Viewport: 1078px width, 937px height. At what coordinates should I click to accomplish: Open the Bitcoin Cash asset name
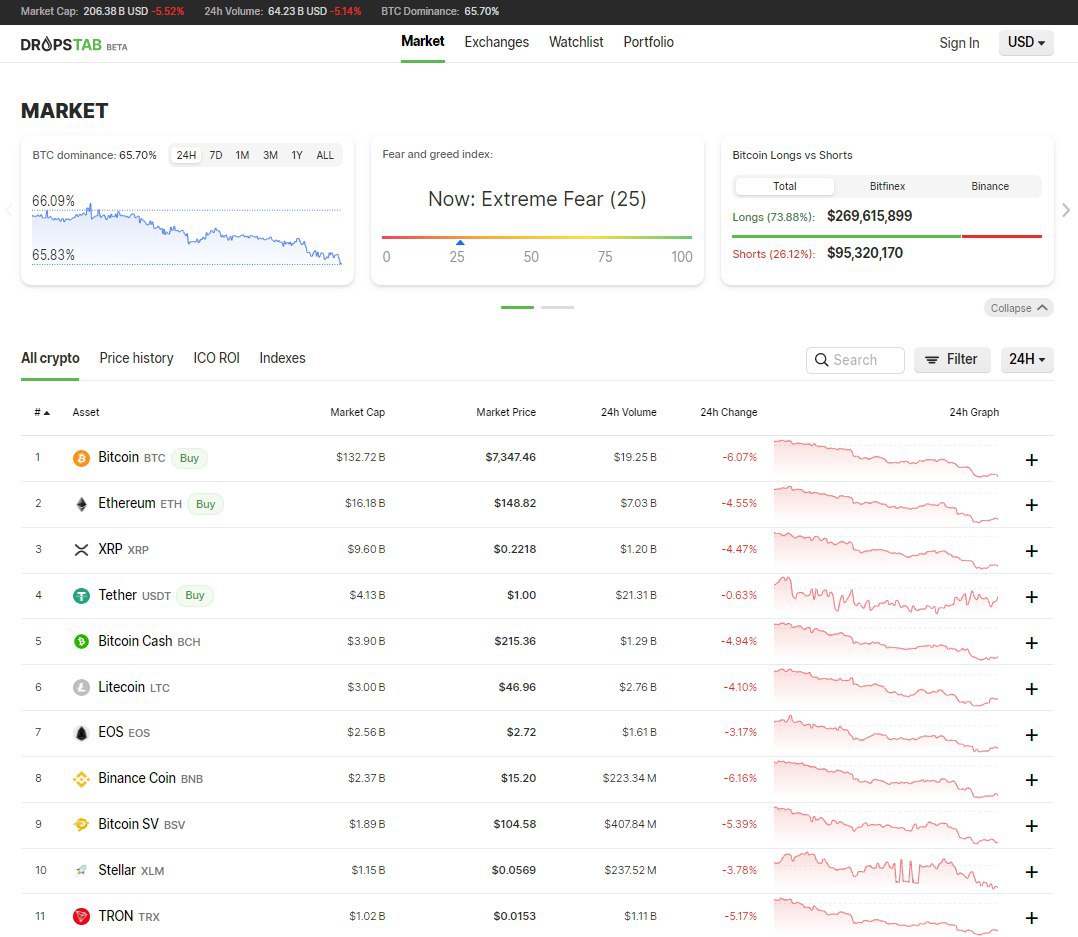coord(135,641)
